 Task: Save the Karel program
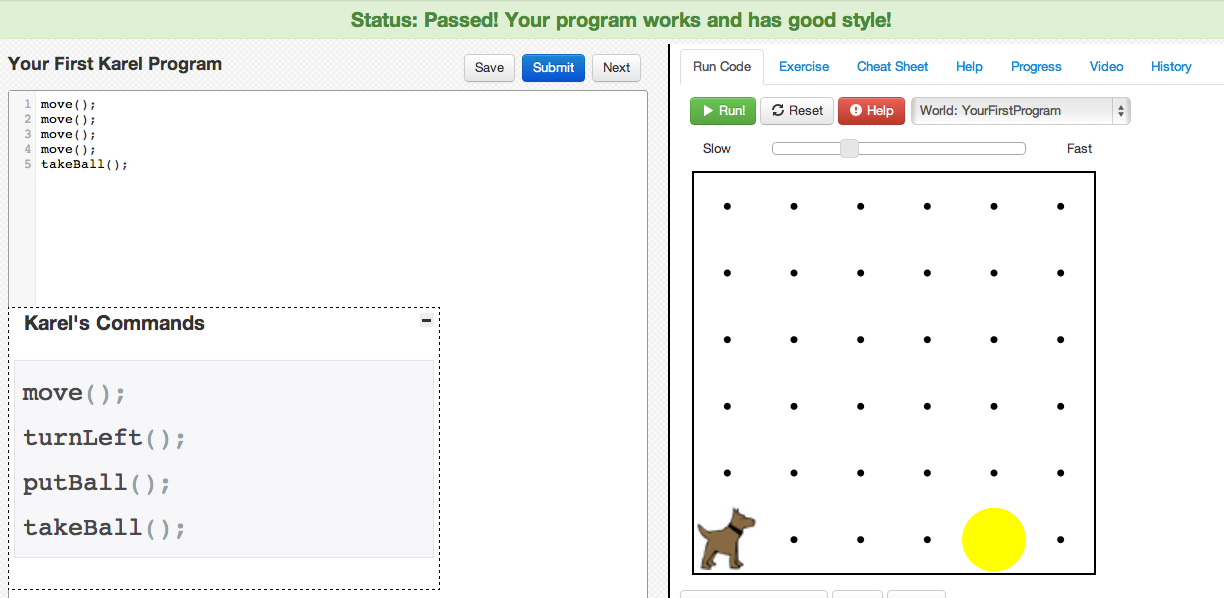[x=489, y=68]
